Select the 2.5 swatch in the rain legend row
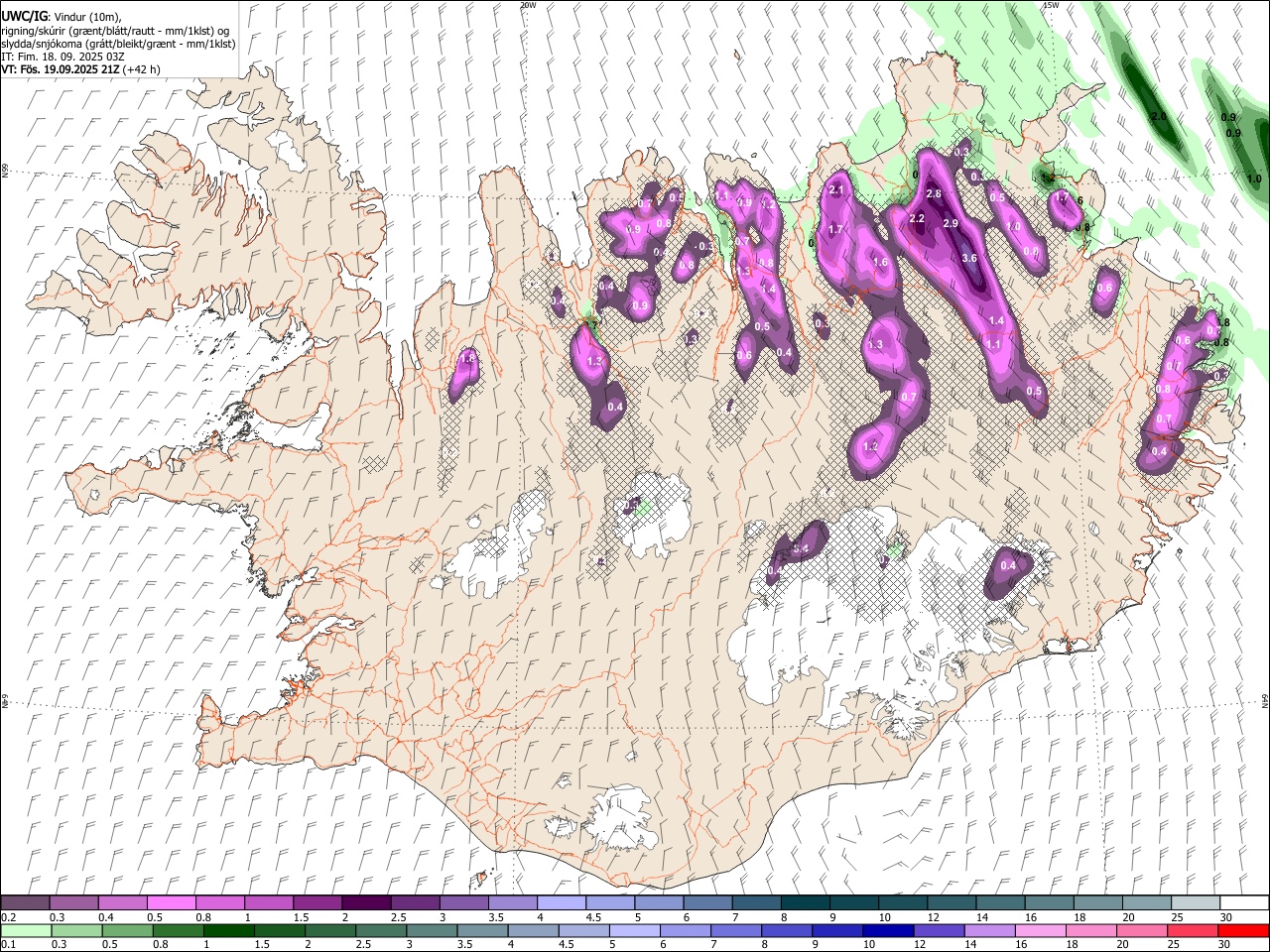 379,930
